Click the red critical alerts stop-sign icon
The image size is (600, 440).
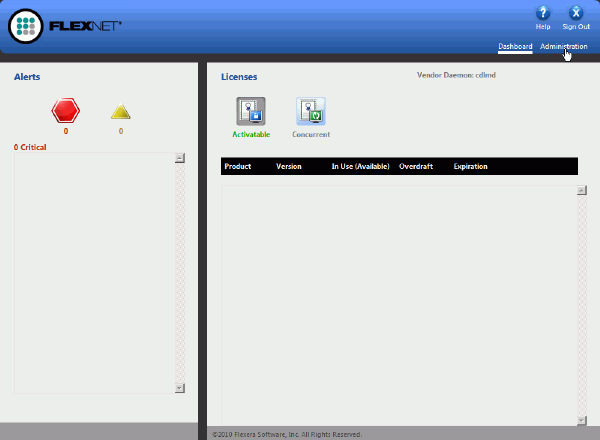tap(66, 111)
